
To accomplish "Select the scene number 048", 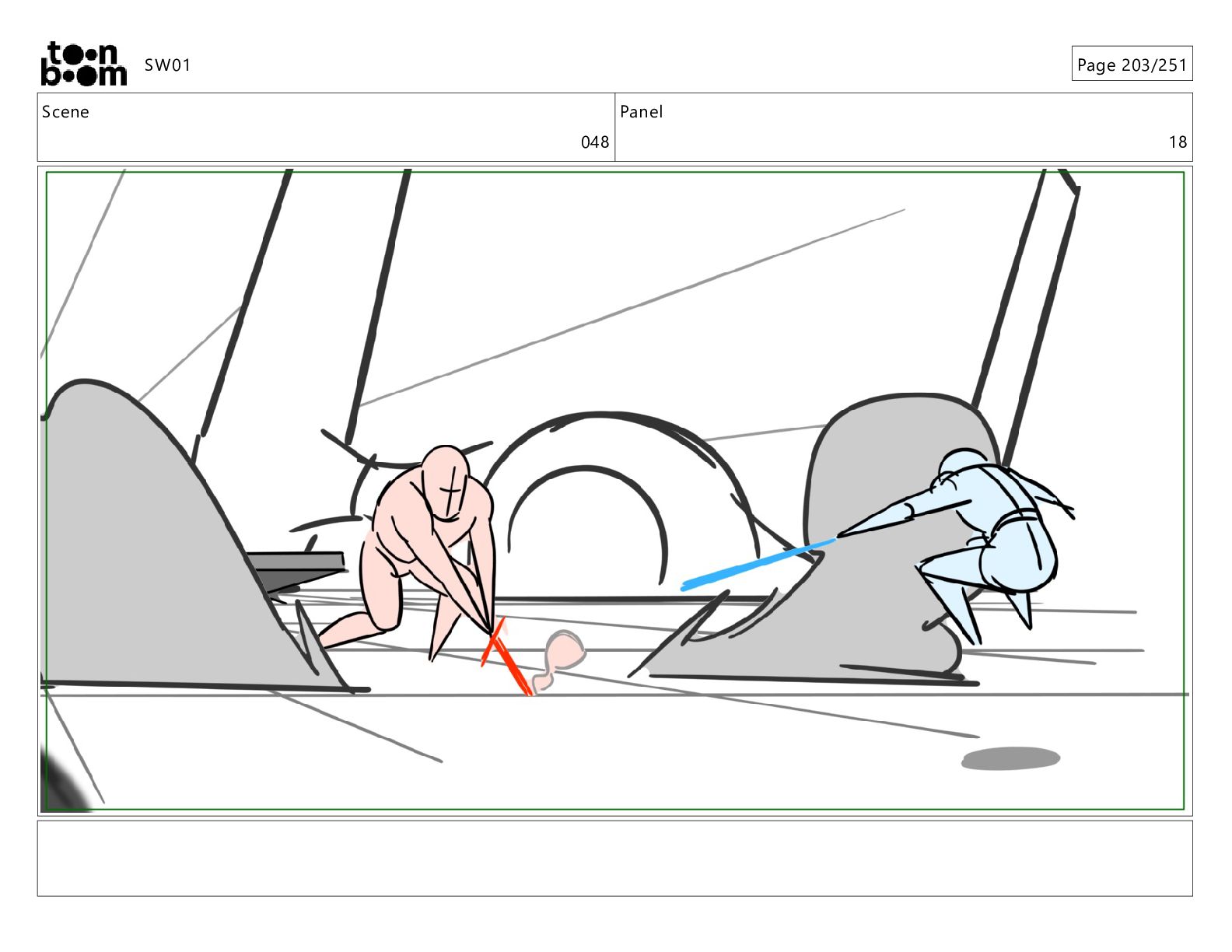I will point(595,142).
